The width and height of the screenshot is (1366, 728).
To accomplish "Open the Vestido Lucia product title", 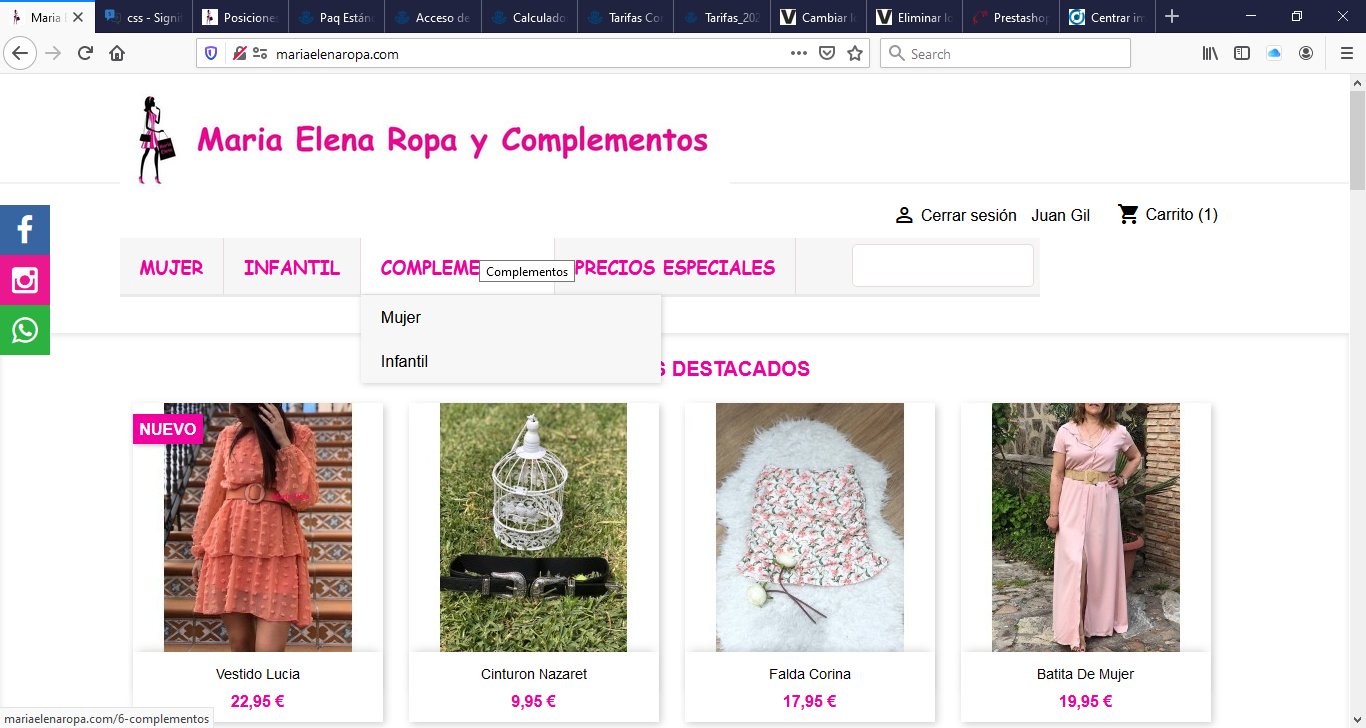I will coord(258,674).
